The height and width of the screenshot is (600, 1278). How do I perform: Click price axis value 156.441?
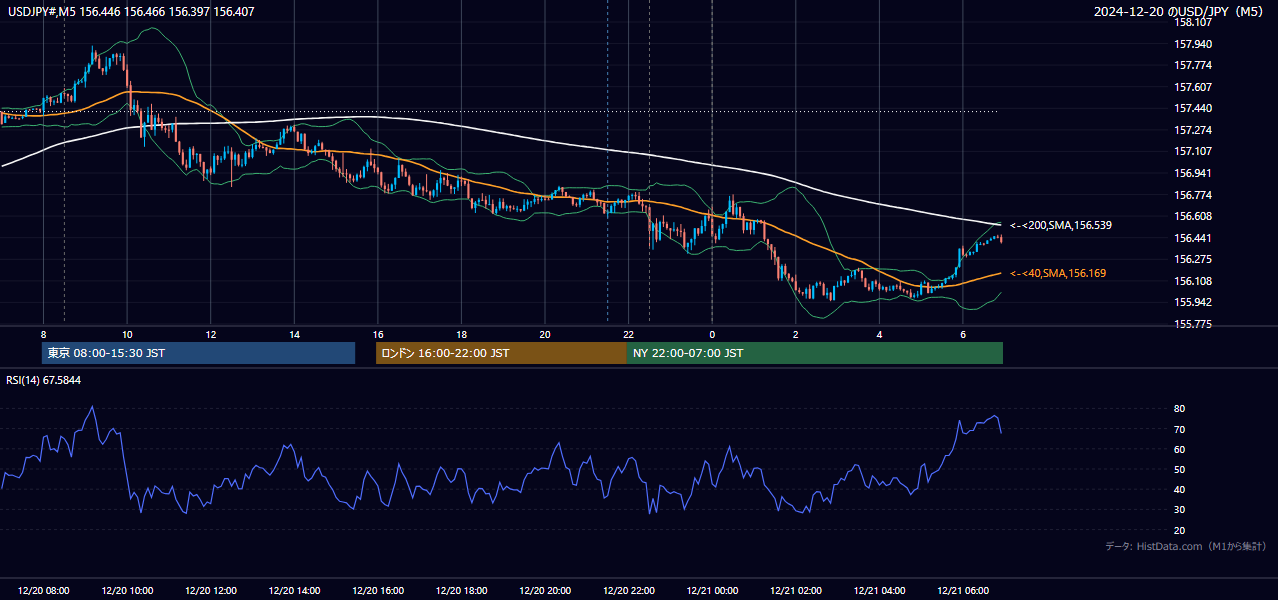1193,238
